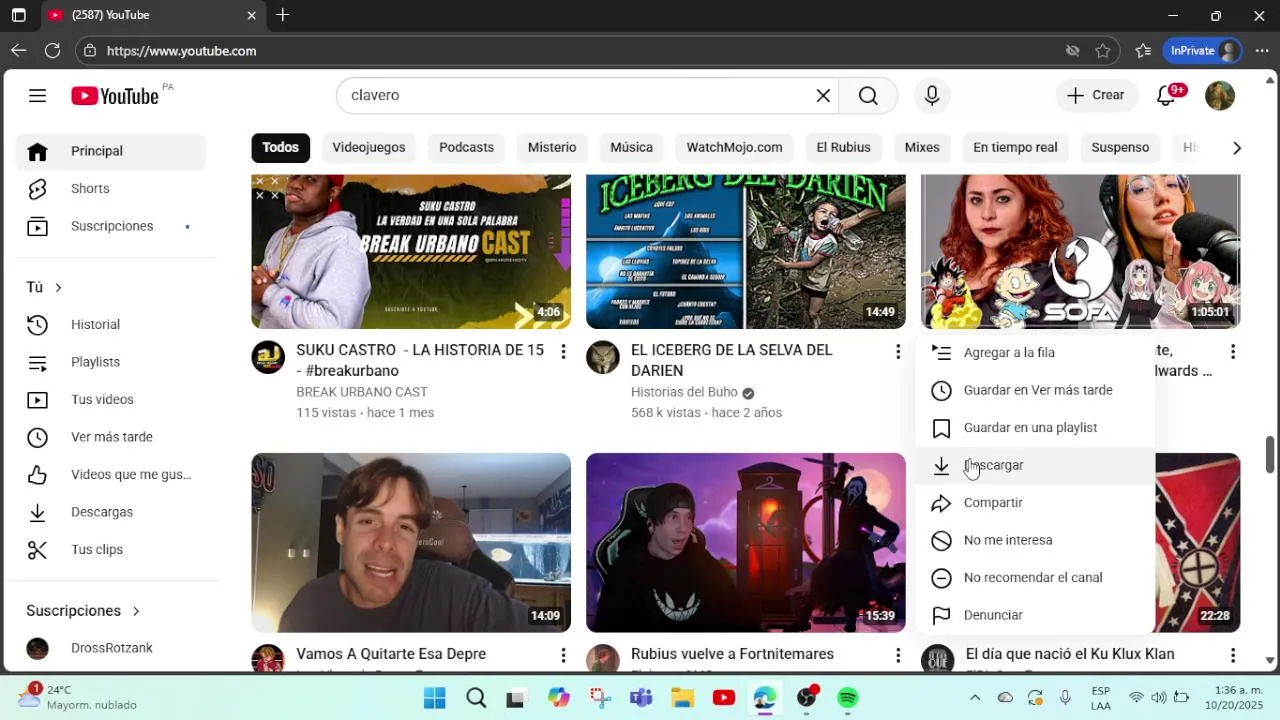Open Historial in the sidebar
1280x720 pixels.
tap(110, 324)
